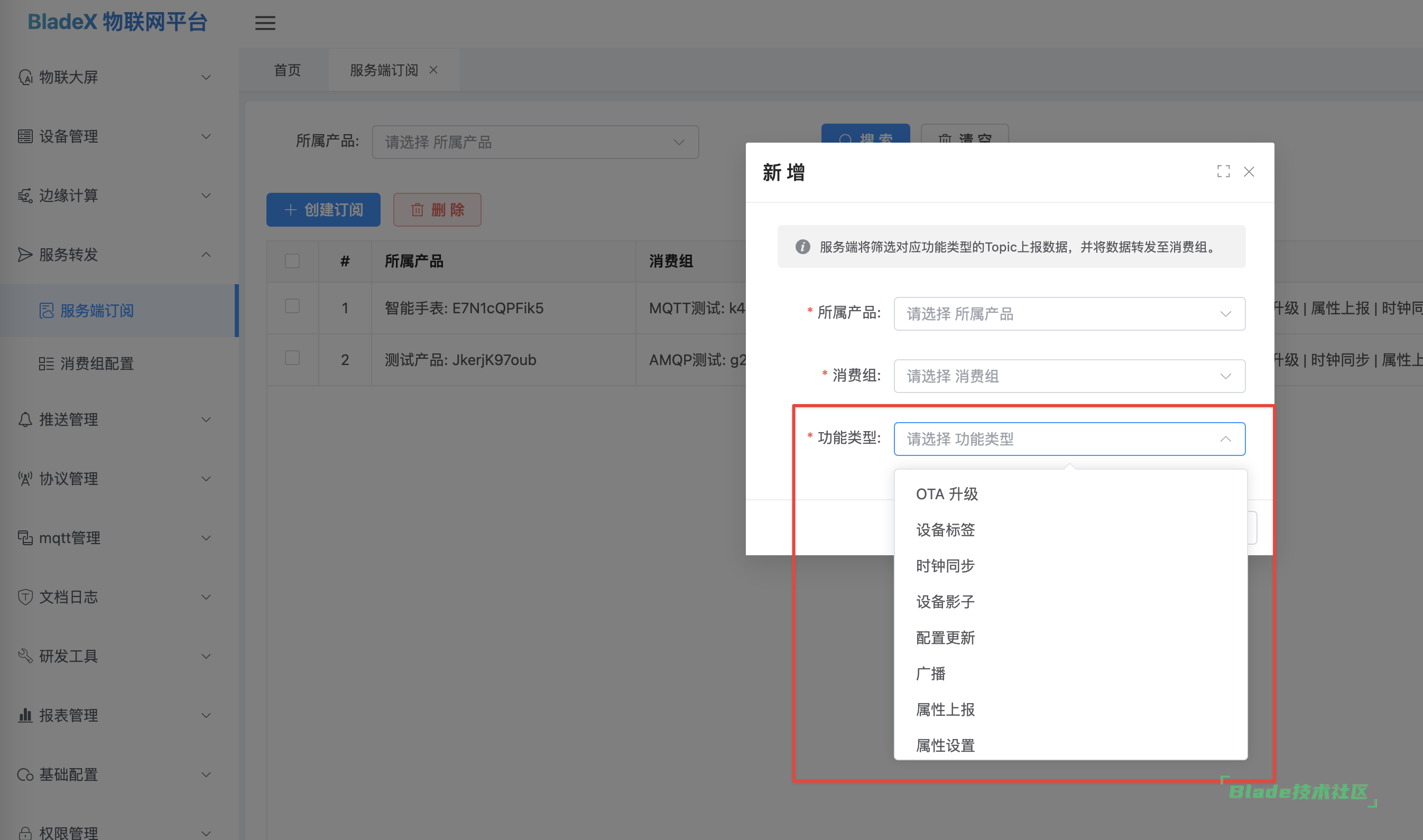This screenshot has height=840, width=1423.
Task: Click cell 智能手表: E7N1cQPFik5
Action: point(503,309)
